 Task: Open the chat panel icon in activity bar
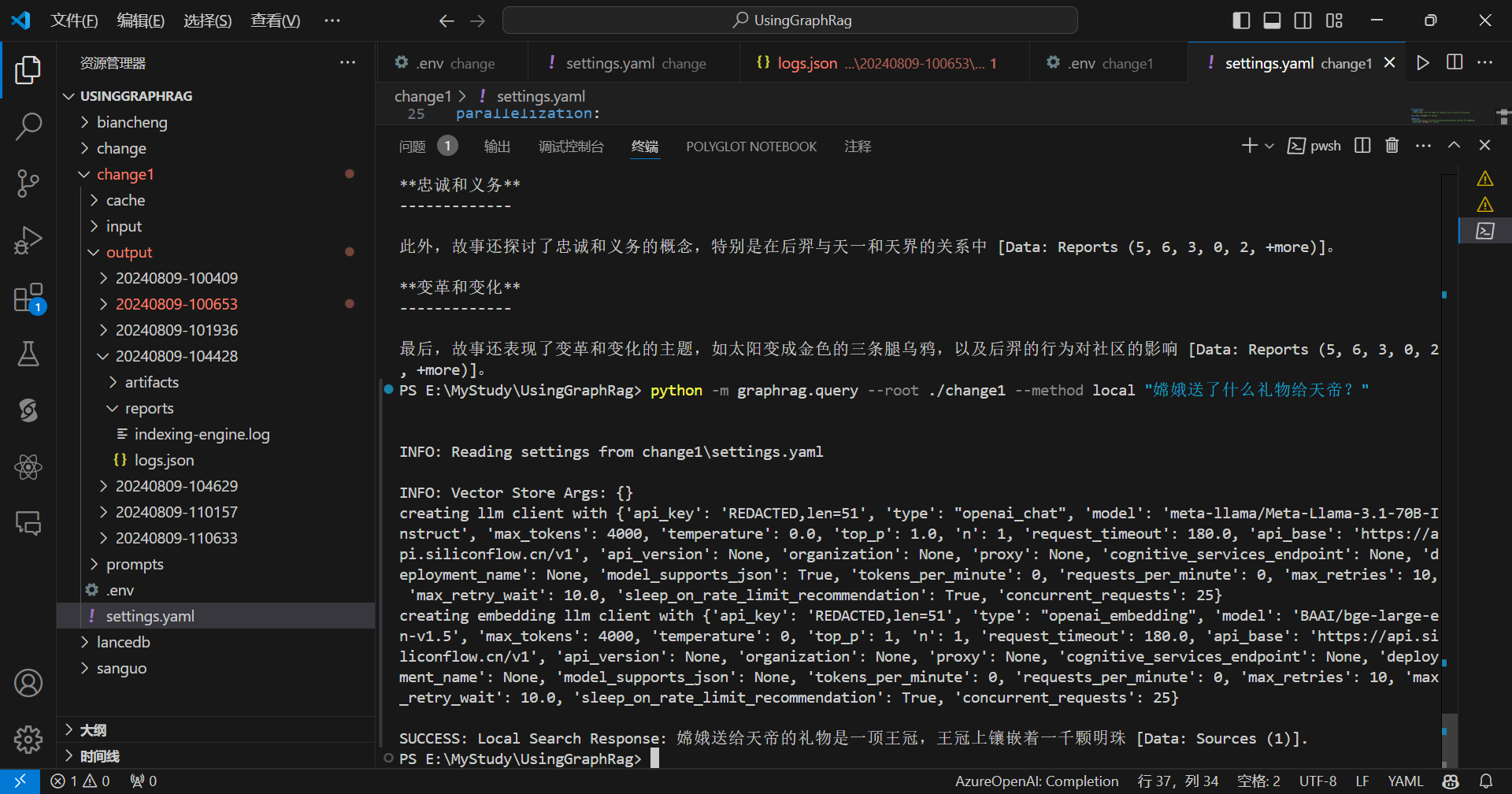[x=28, y=523]
